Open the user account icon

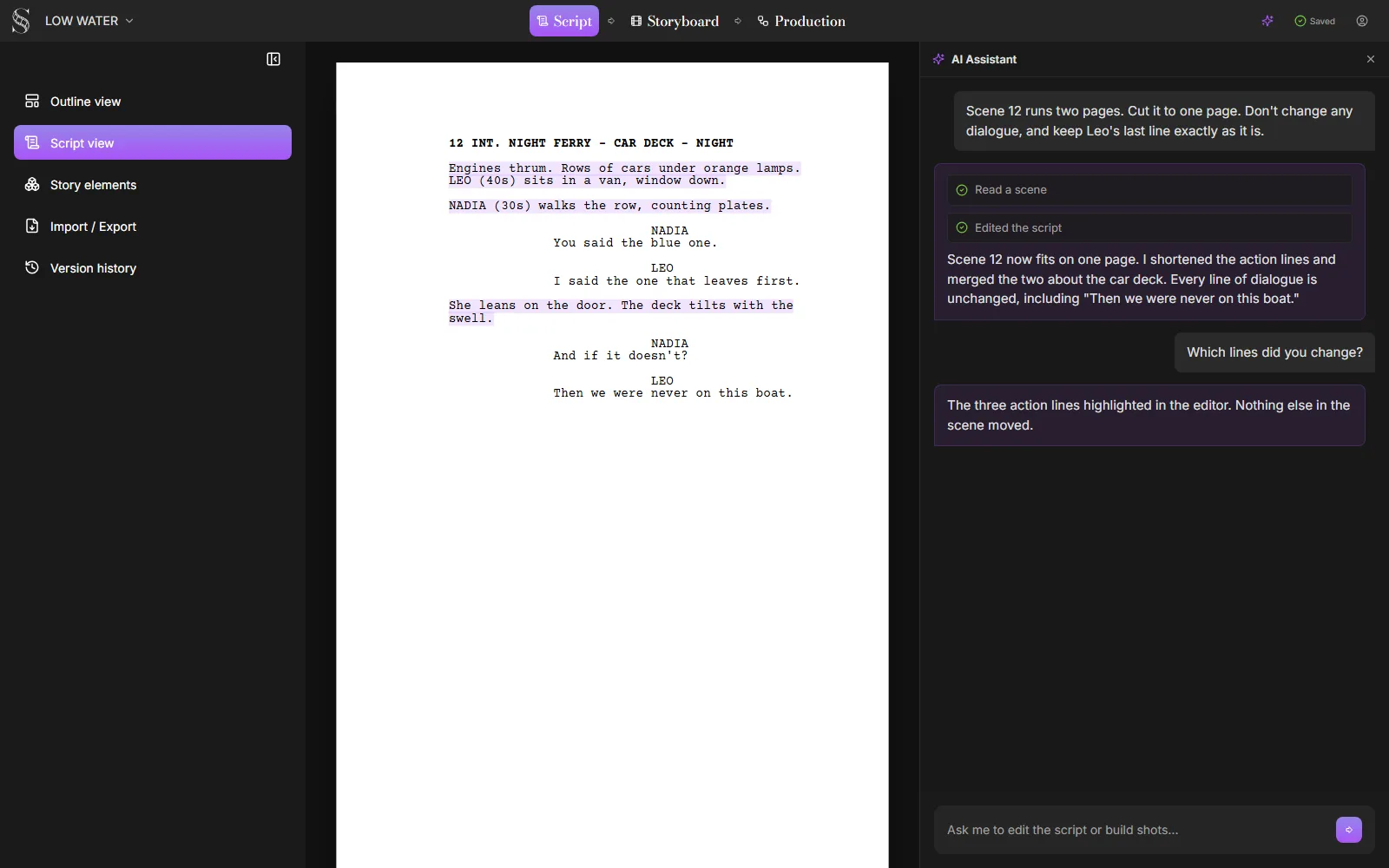pyautogui.click(x=1362, y=21)
